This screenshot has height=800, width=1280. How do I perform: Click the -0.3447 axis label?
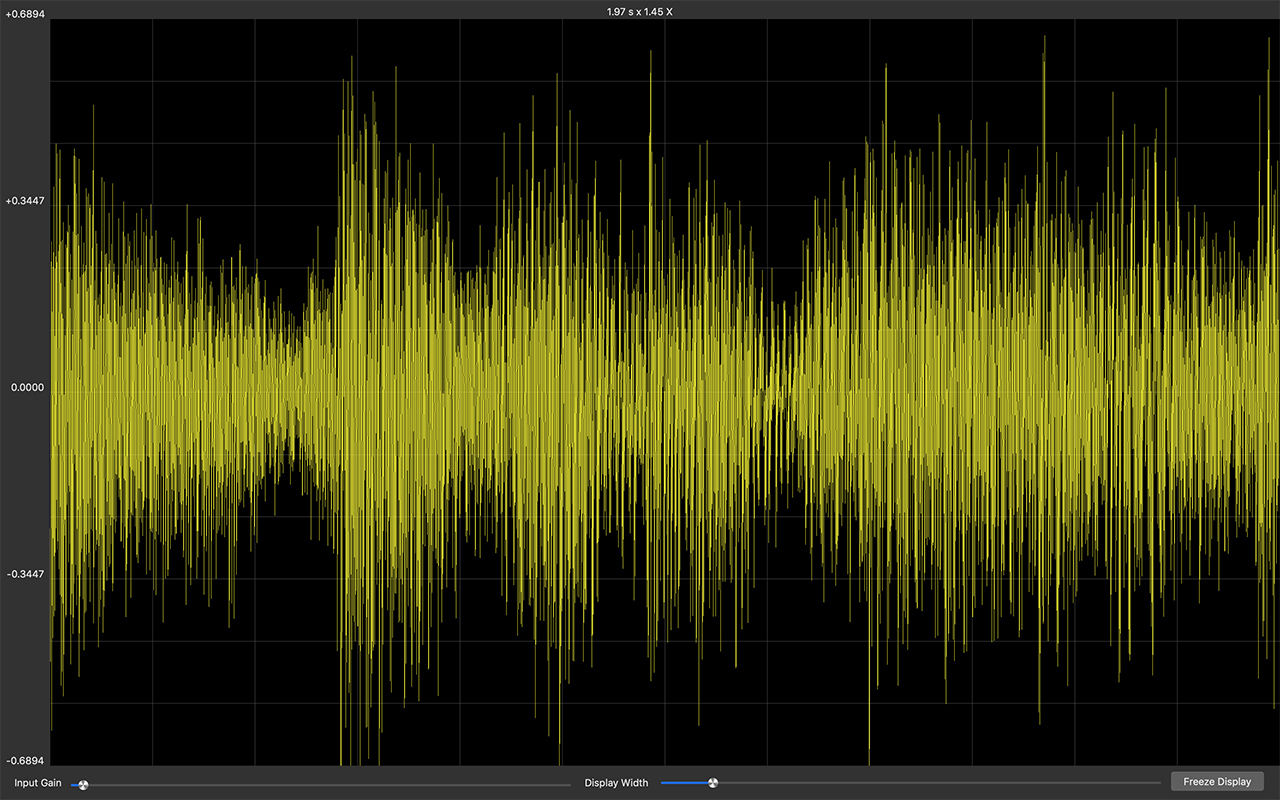(24, 574)
